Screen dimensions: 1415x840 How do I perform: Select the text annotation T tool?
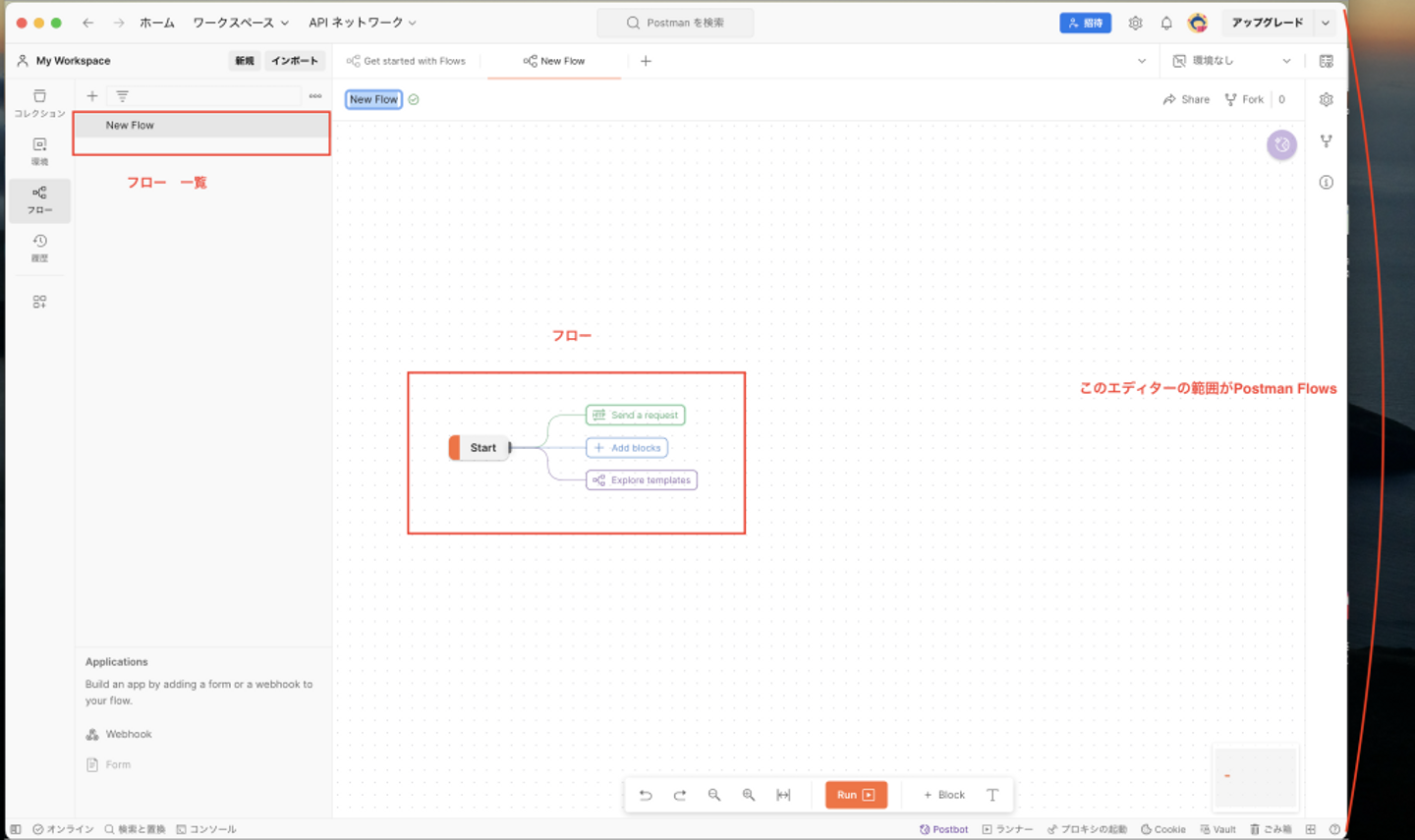click(992, 795)
